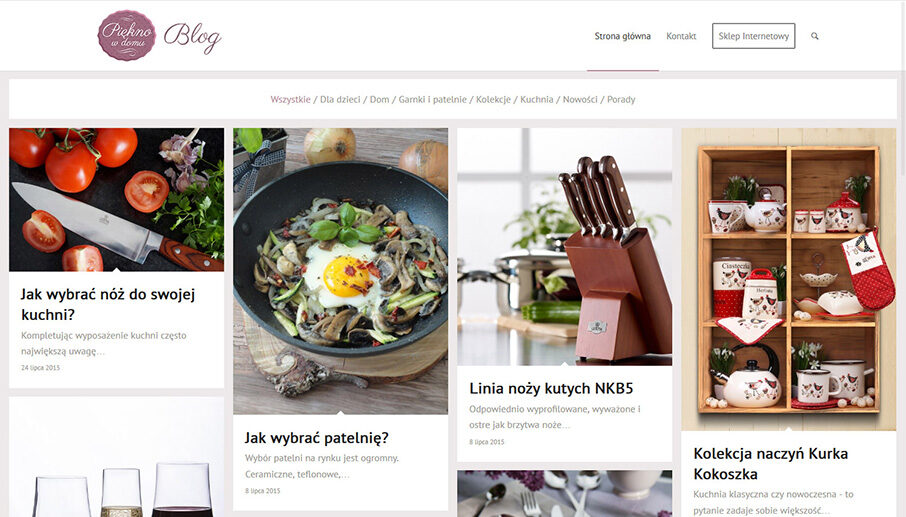Filter posts by Dla dzieci

coord(340,99)
